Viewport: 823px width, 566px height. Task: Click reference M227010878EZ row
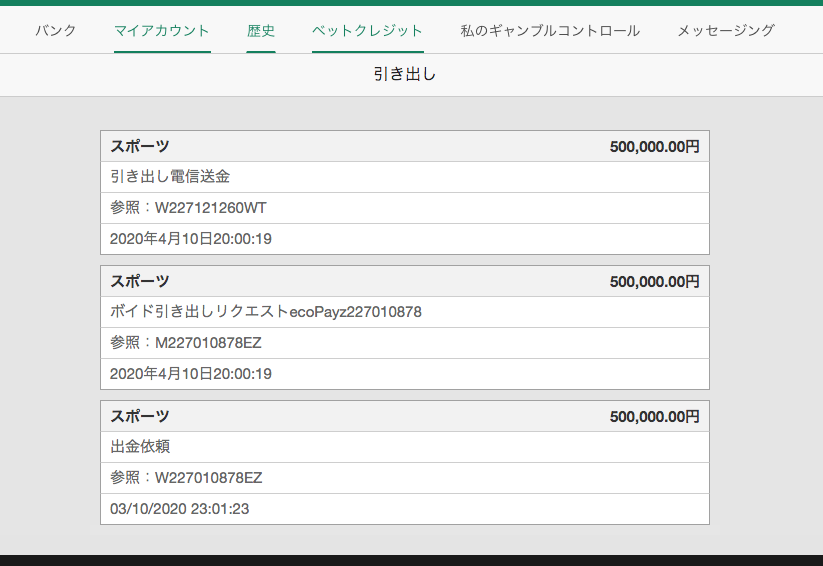tap(405, 343)
